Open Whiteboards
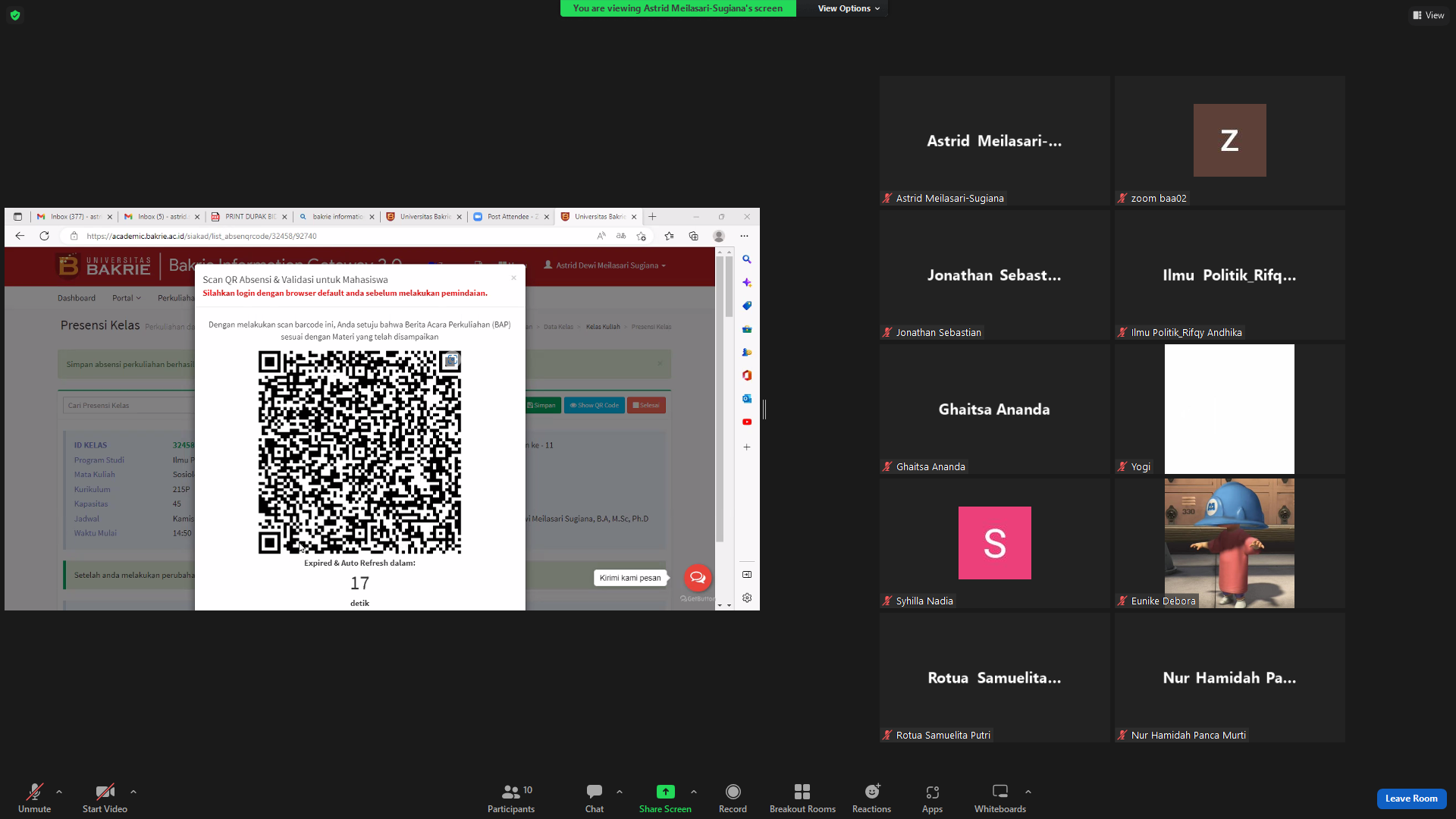This screenshot has height=819, width=1456. [x=1000, y=798]
